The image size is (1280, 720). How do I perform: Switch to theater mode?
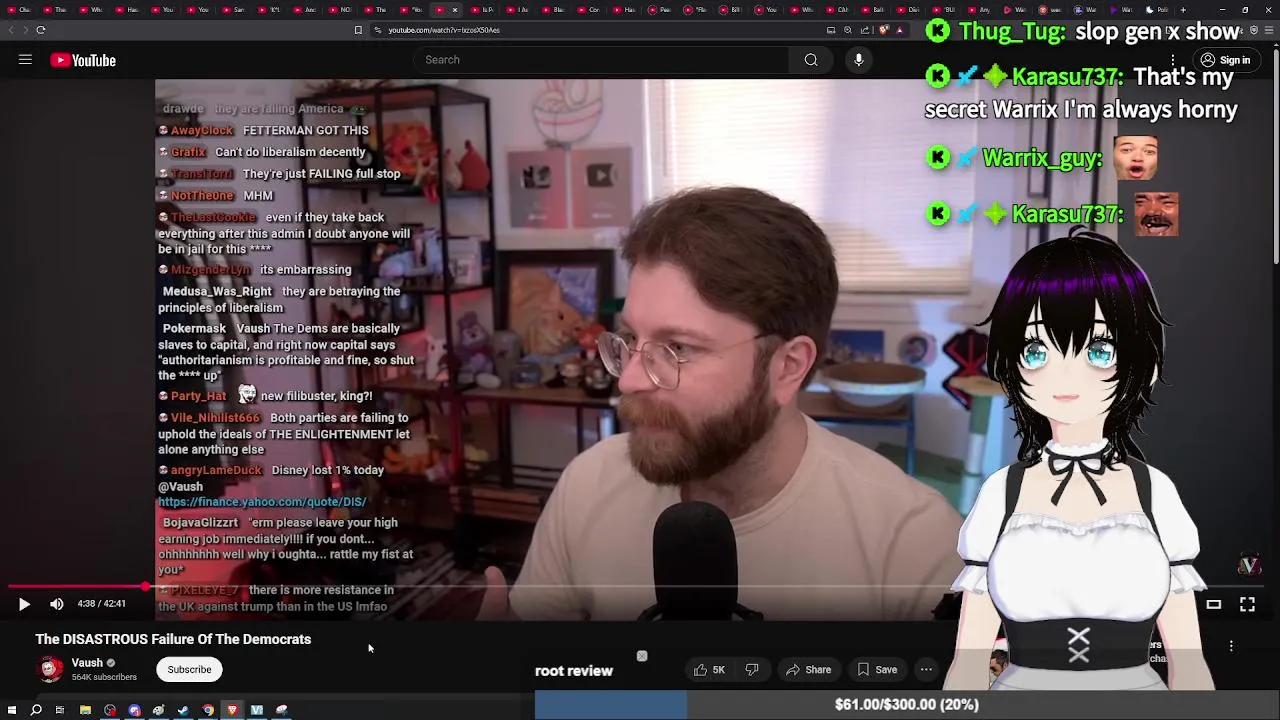coord(1213,604)
